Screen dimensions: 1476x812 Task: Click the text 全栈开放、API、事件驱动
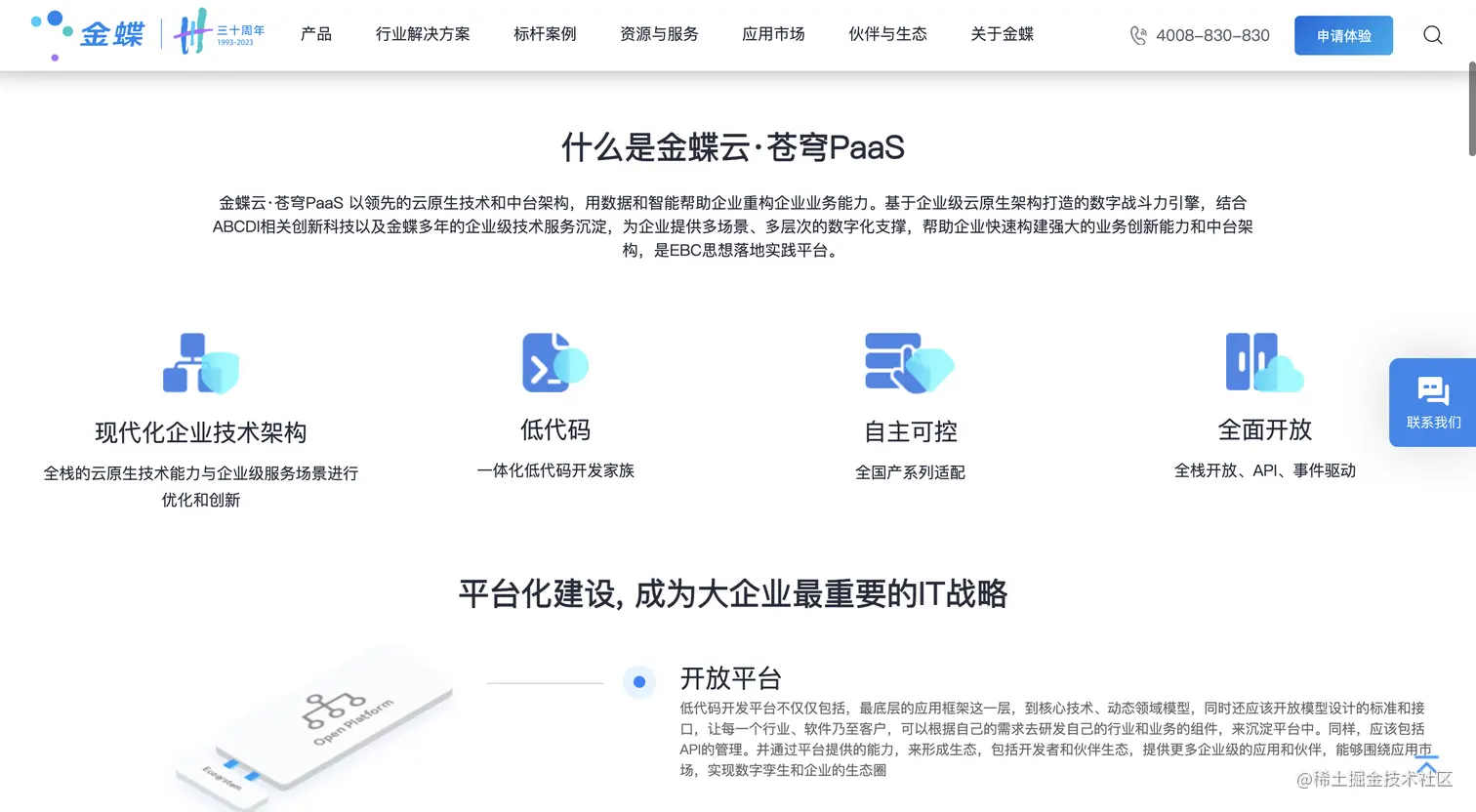(1265, 470)
